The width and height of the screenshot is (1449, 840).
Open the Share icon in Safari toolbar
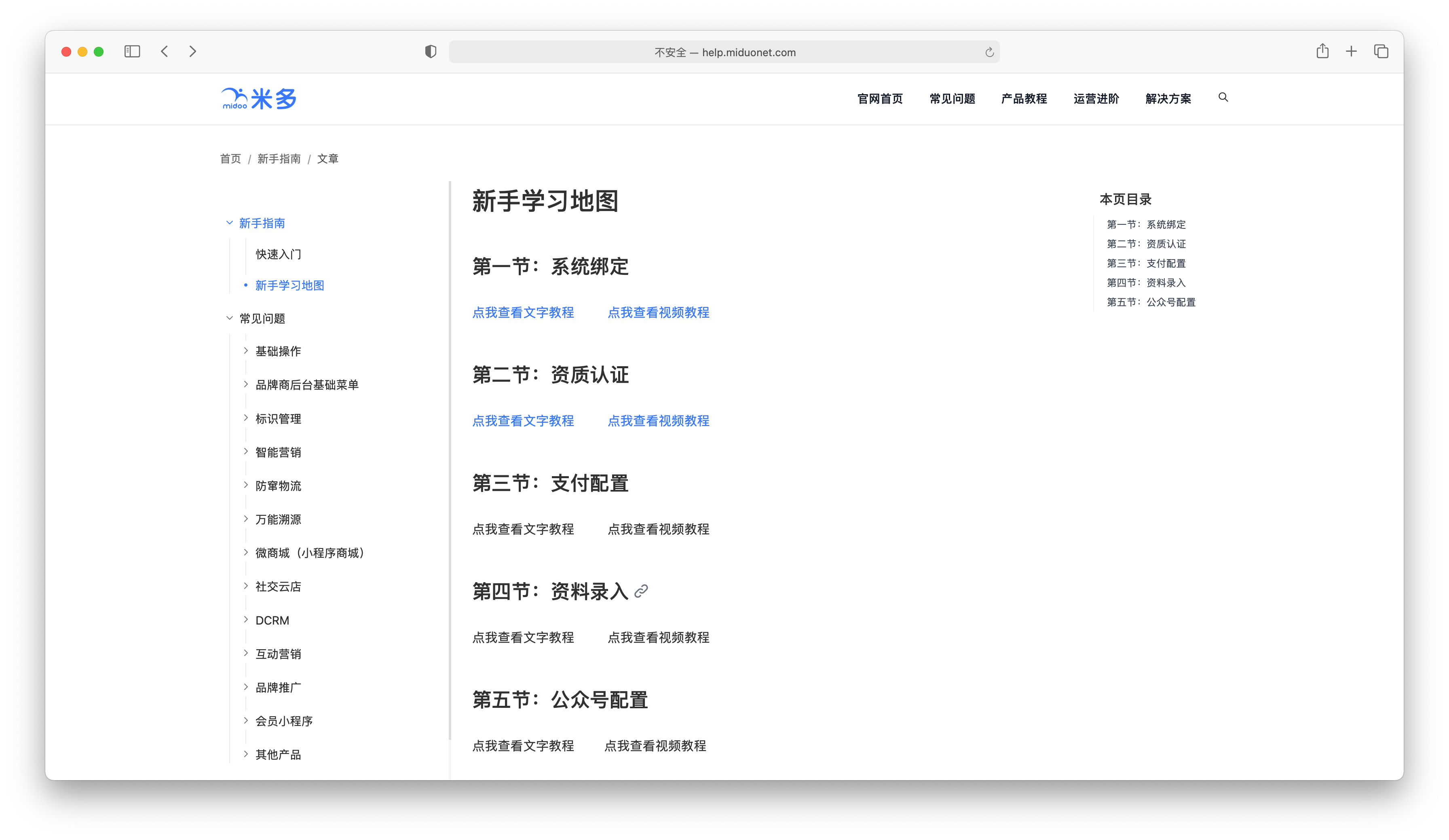click(x=1322, y=51)
